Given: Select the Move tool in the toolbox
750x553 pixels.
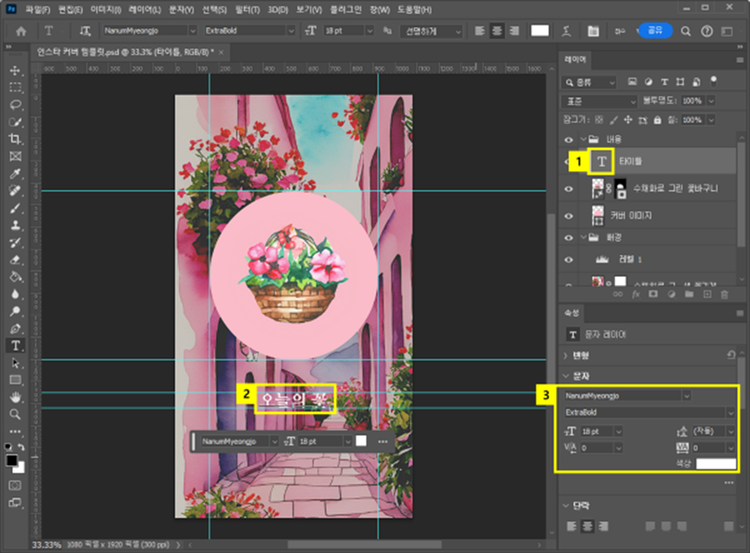Looking at the screenshot, I should (16, 71).
